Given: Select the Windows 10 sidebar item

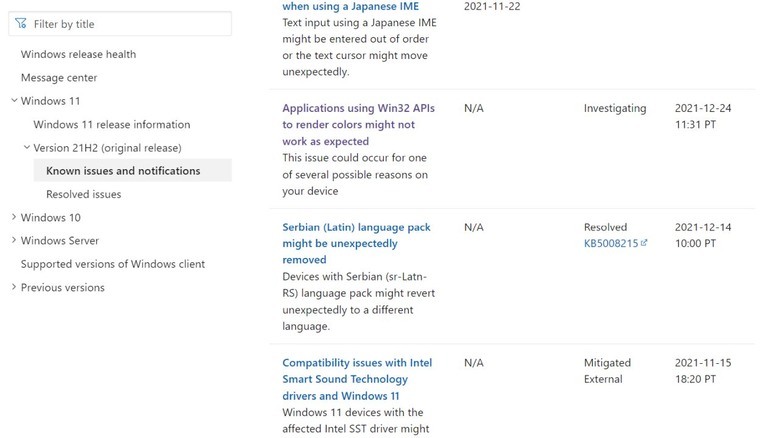Looking at the screenshot, I should click(50, 218).
